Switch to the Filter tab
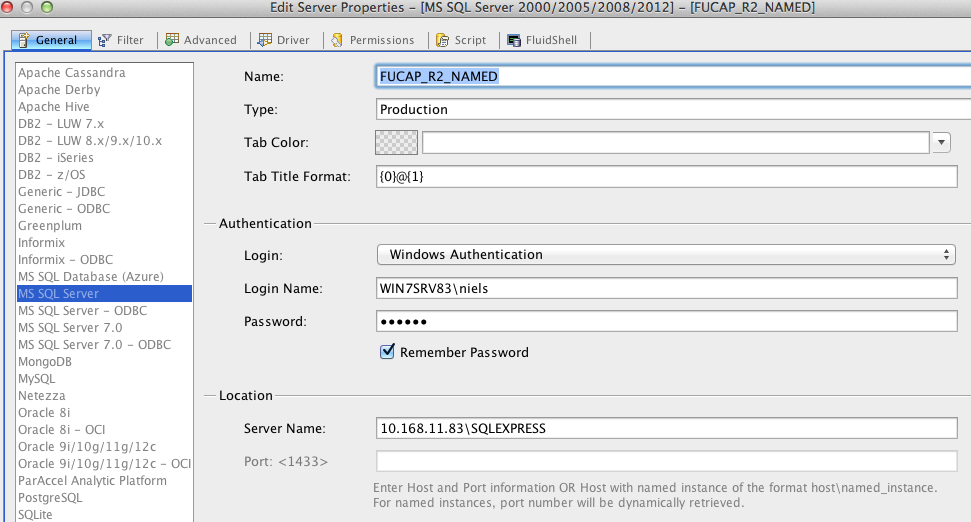The width and height of the screenshot is (971, 522). 121,40
